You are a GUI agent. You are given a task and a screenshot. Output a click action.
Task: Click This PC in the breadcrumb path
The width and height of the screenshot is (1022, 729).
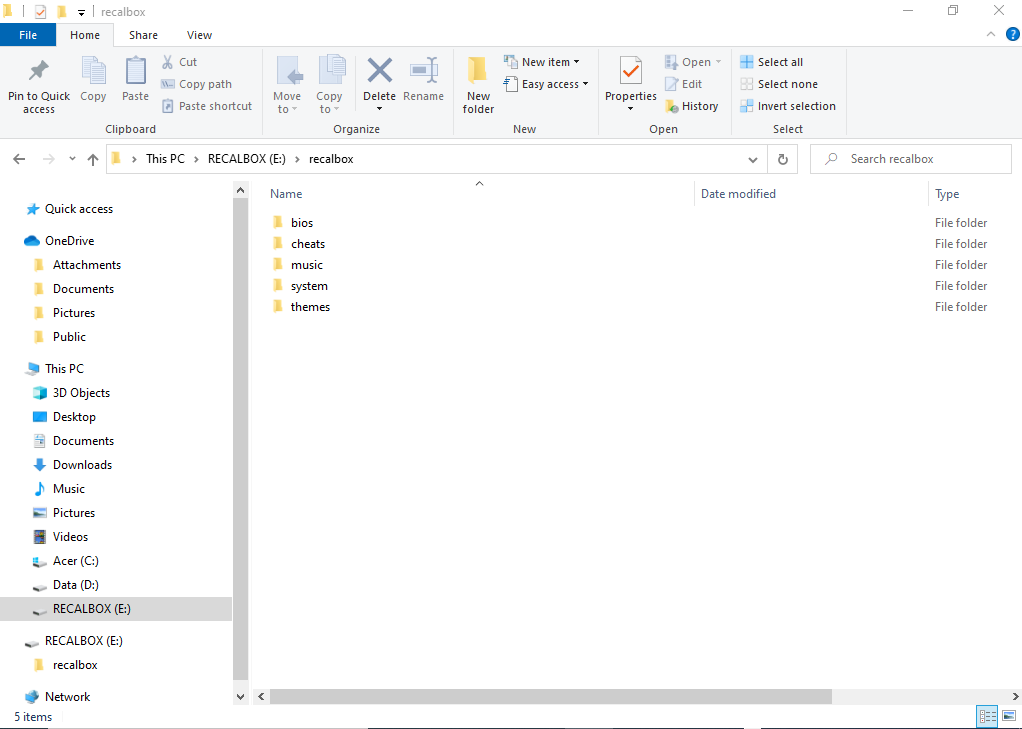166,159
